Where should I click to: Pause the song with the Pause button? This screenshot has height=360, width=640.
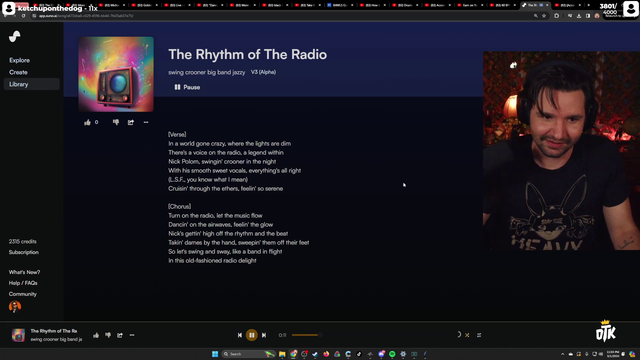pos(187,87)
